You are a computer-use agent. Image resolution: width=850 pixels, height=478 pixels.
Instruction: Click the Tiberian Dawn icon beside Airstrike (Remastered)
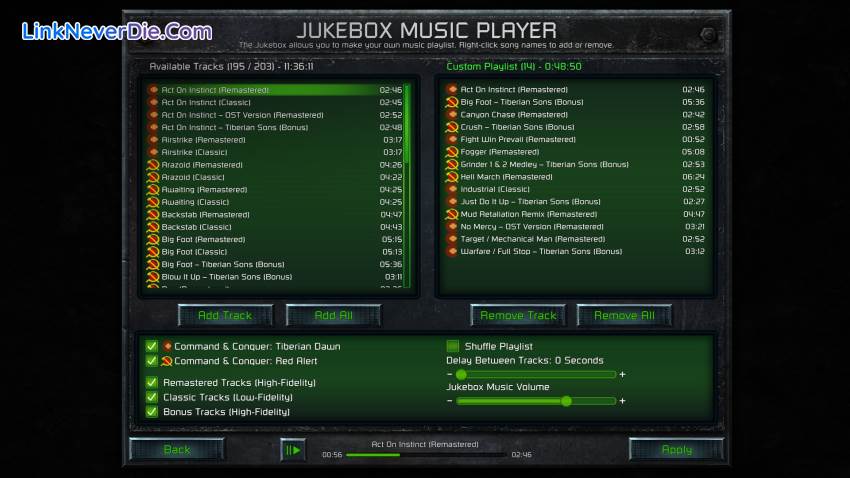[153, 140]
